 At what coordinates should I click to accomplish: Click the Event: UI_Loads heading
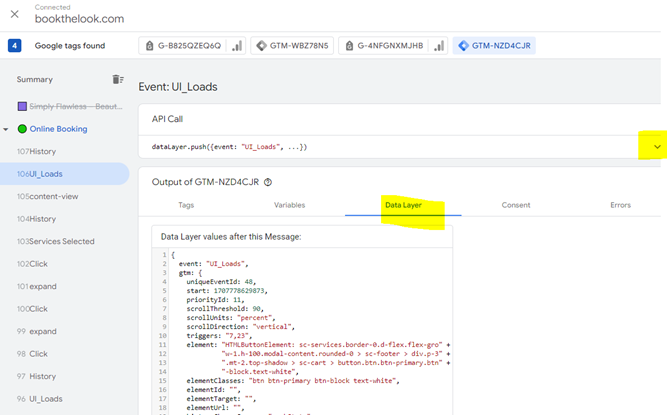pyautogui.click(x=178, y=87)
